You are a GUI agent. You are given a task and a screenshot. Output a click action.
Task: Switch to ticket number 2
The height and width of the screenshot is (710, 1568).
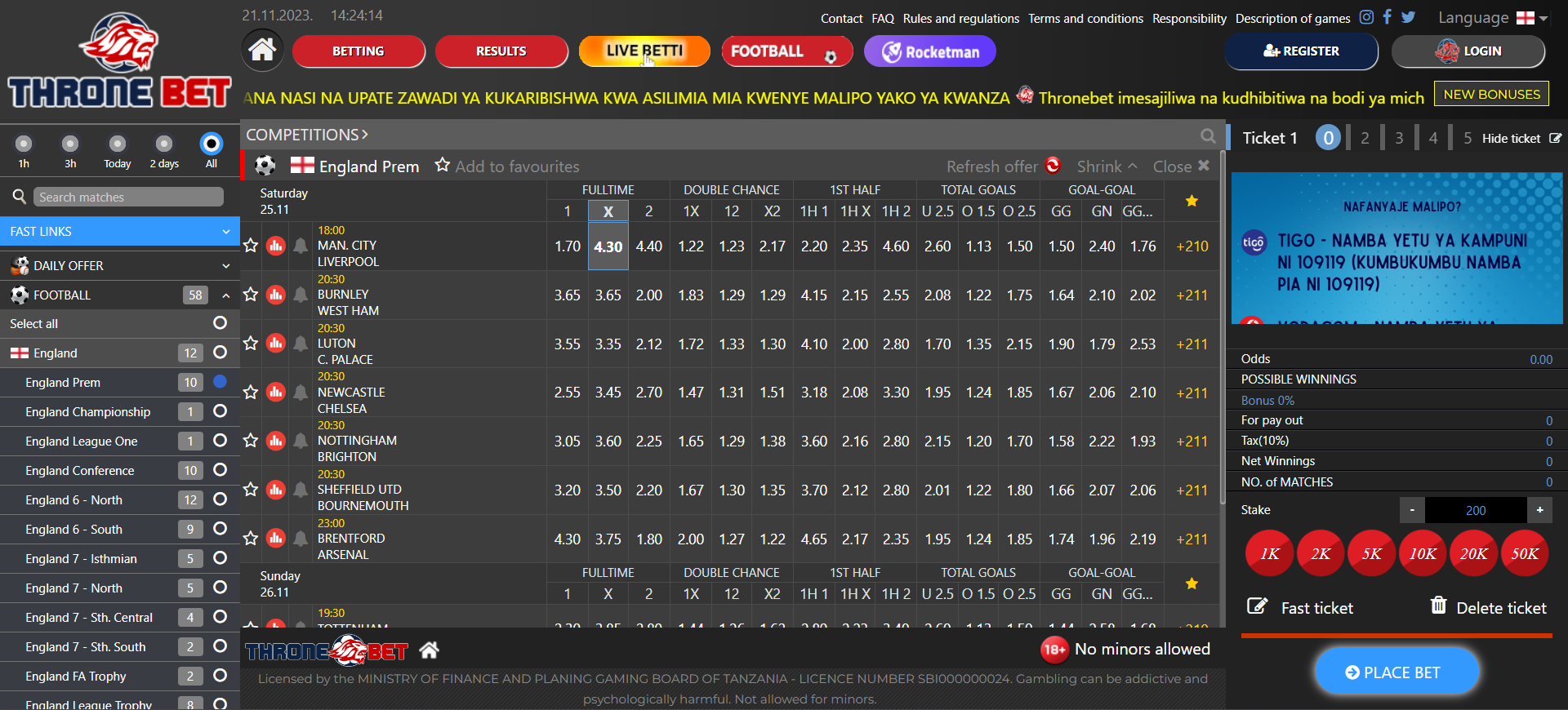click(x=1365, y=138)
